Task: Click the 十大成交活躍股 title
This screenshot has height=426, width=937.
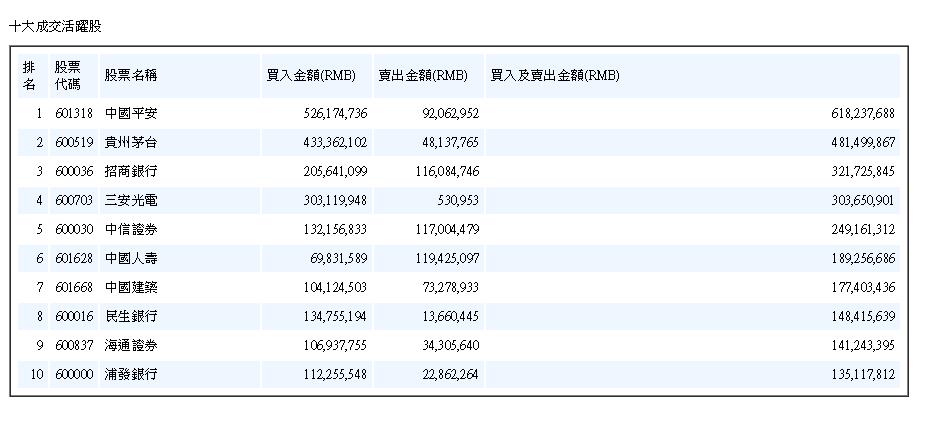Action: pos(55,26)
